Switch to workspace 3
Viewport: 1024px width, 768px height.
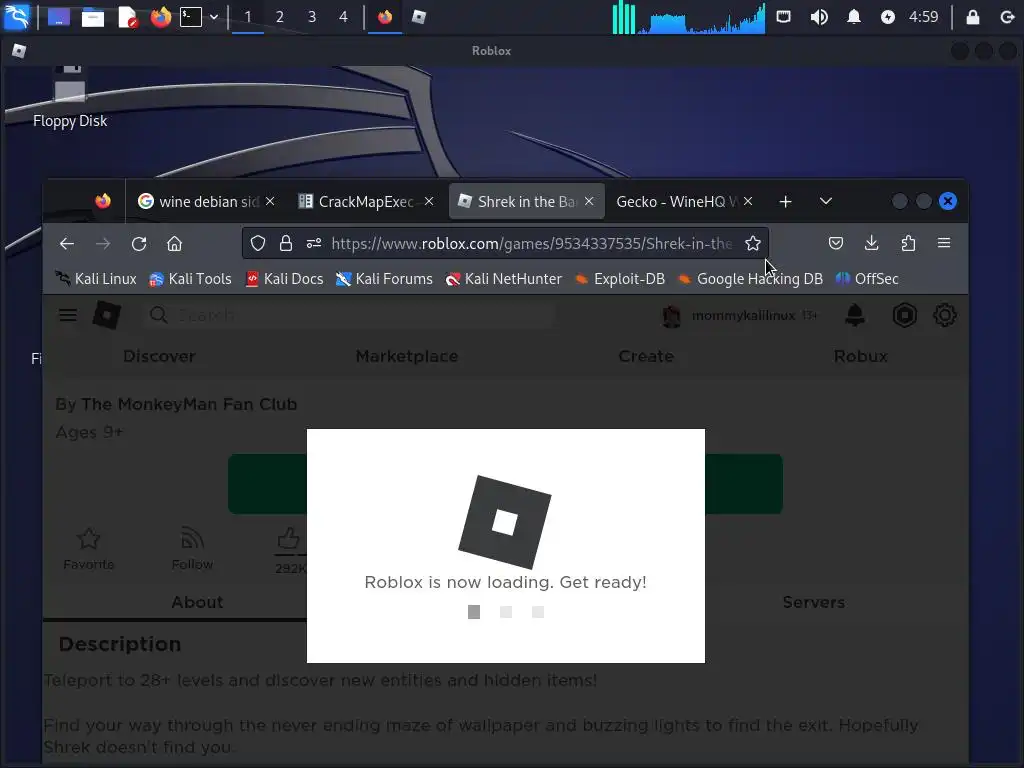click(x=312, y=17)
